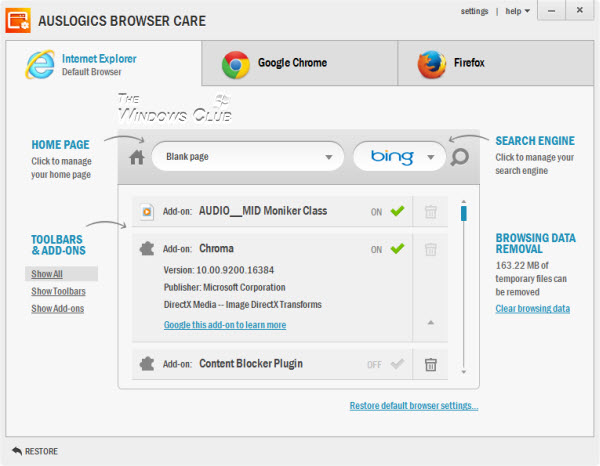Click the HOME PAGE heading
The image size is (600, 466).
60,145
